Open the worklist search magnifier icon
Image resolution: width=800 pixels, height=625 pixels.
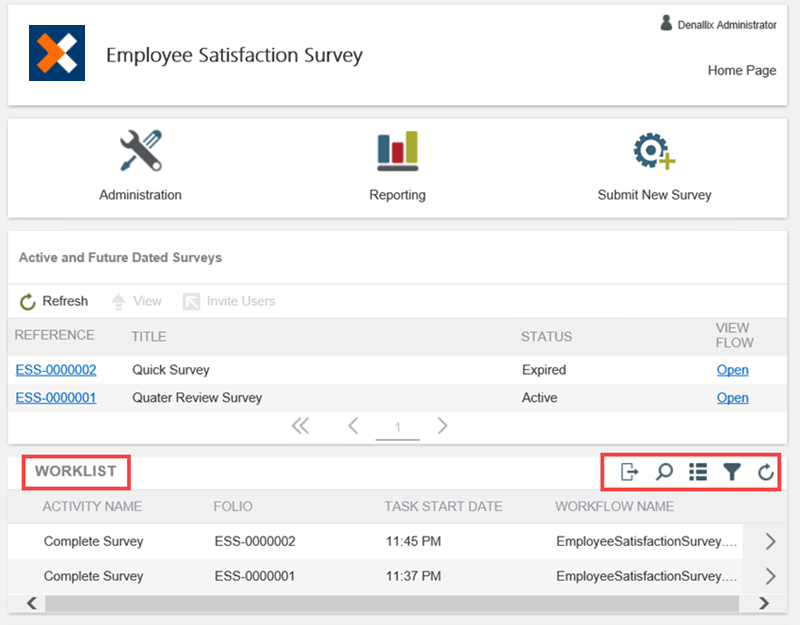pyautogui.click(x=664, y=472)
